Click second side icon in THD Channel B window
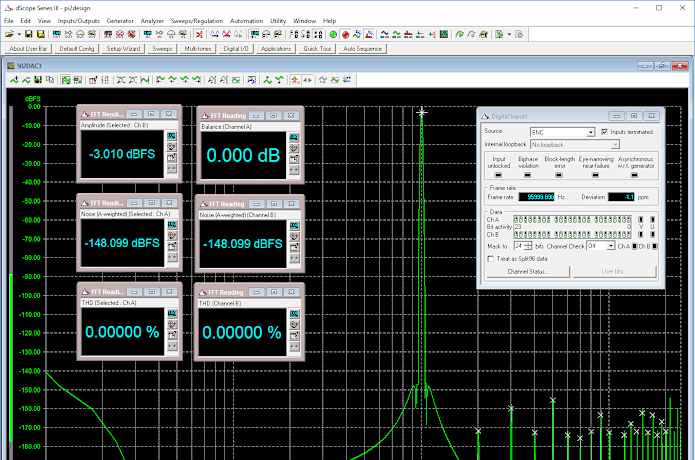The image size is (695, 460). pos(292,325)
